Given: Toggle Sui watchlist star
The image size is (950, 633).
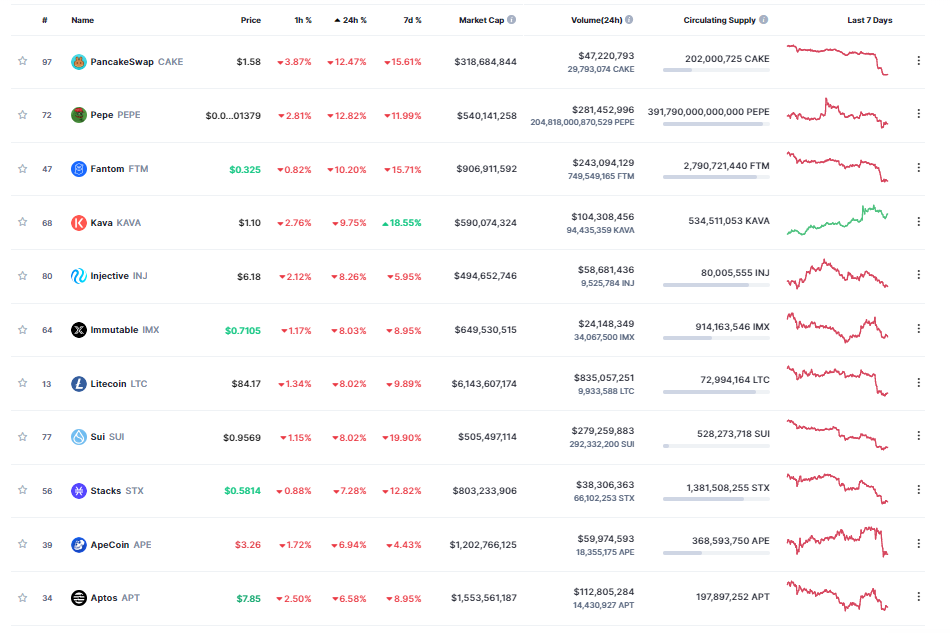Looking at the screenshot, I should pyautogui.click(x=22, y=437).
